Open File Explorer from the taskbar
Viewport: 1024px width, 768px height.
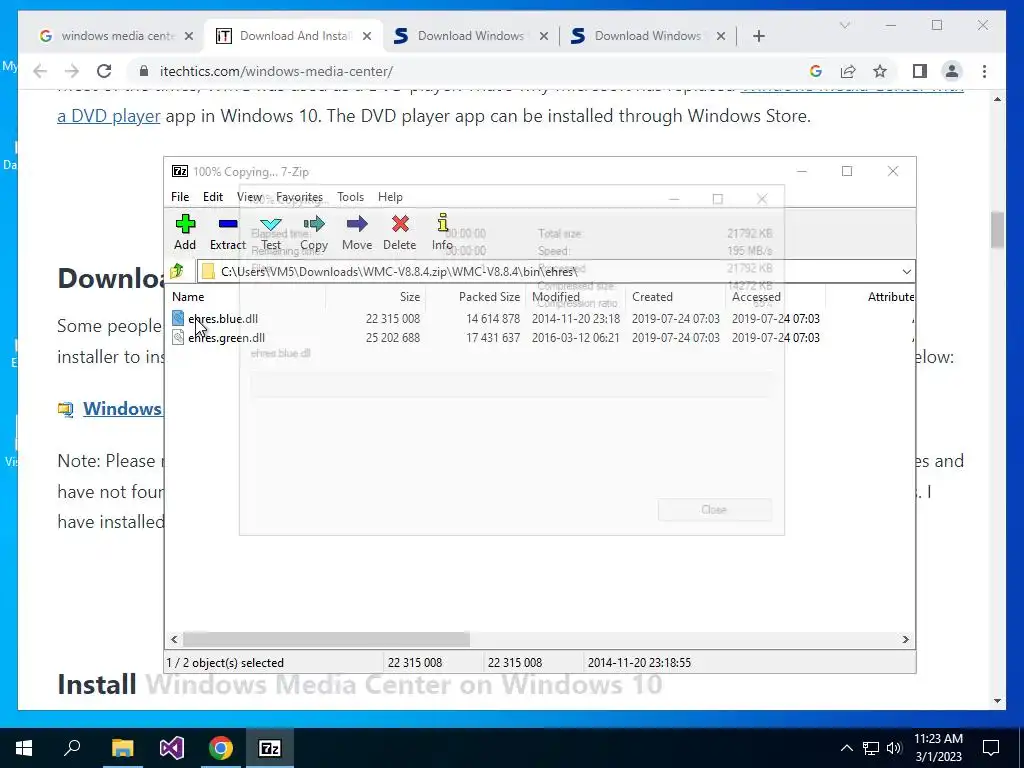click(x=122, y=748)
